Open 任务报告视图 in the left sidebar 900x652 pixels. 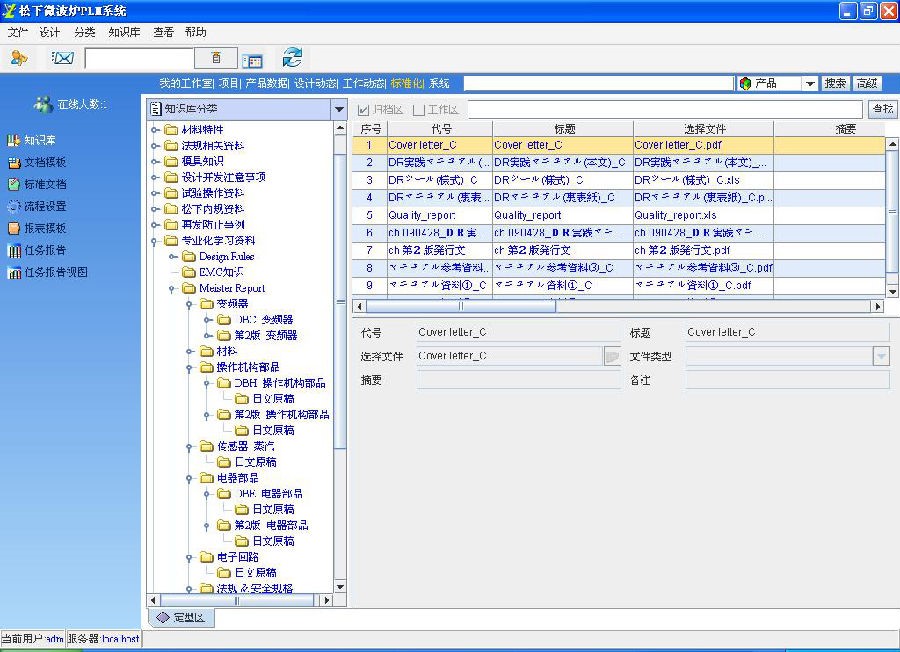point(54,272)
